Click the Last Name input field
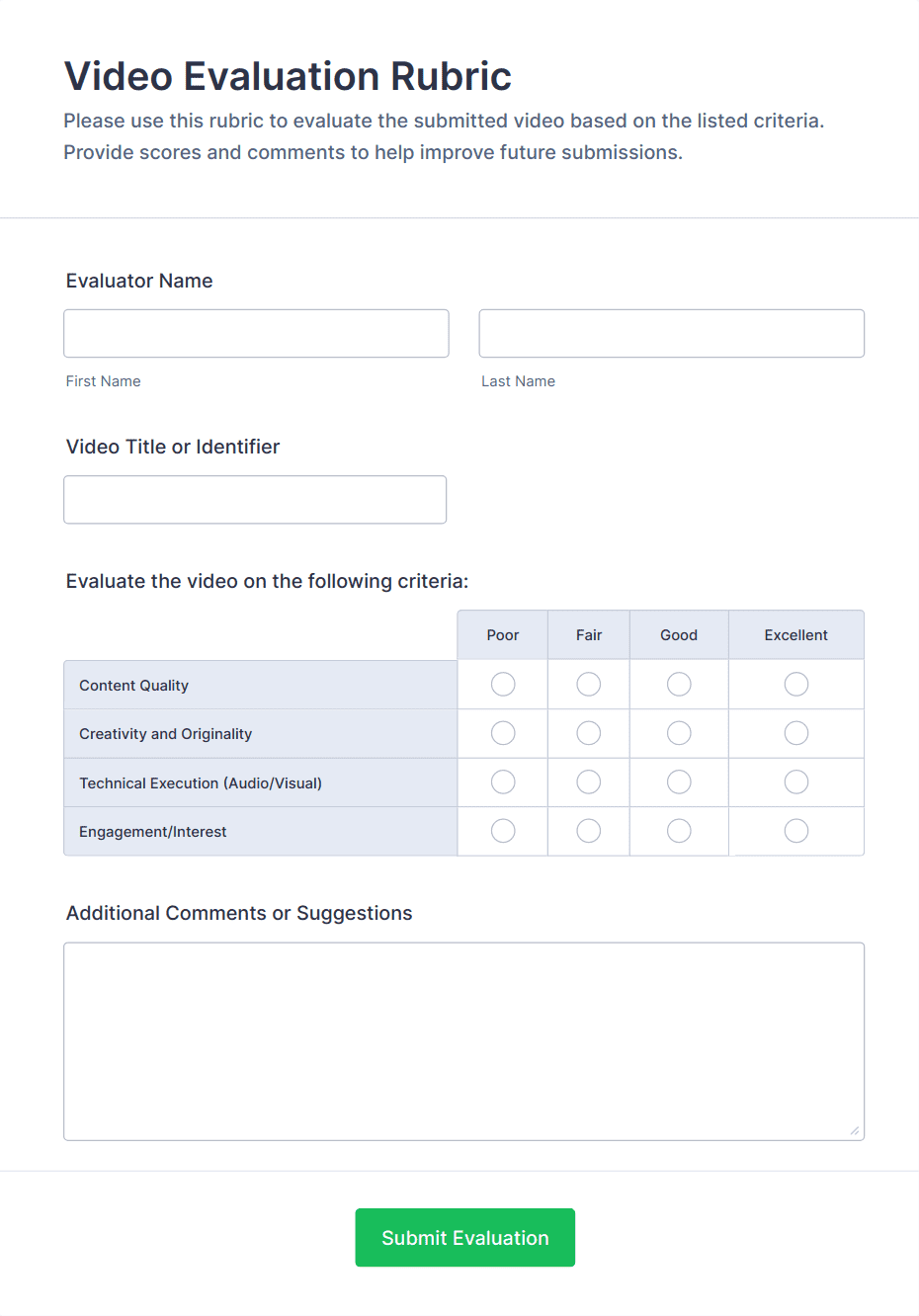Screen dimensions: 919x1316 pyautogui.click(x=671, y=333)
